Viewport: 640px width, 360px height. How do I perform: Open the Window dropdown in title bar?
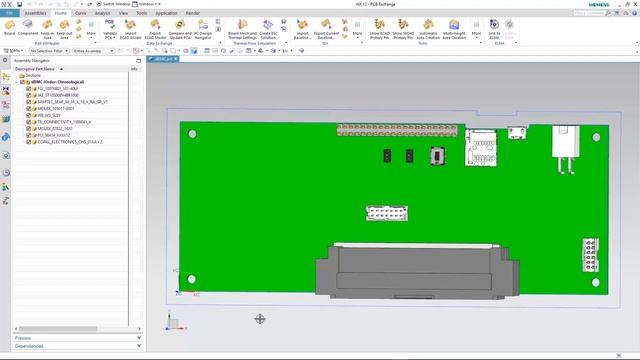(x=146, y=4)
